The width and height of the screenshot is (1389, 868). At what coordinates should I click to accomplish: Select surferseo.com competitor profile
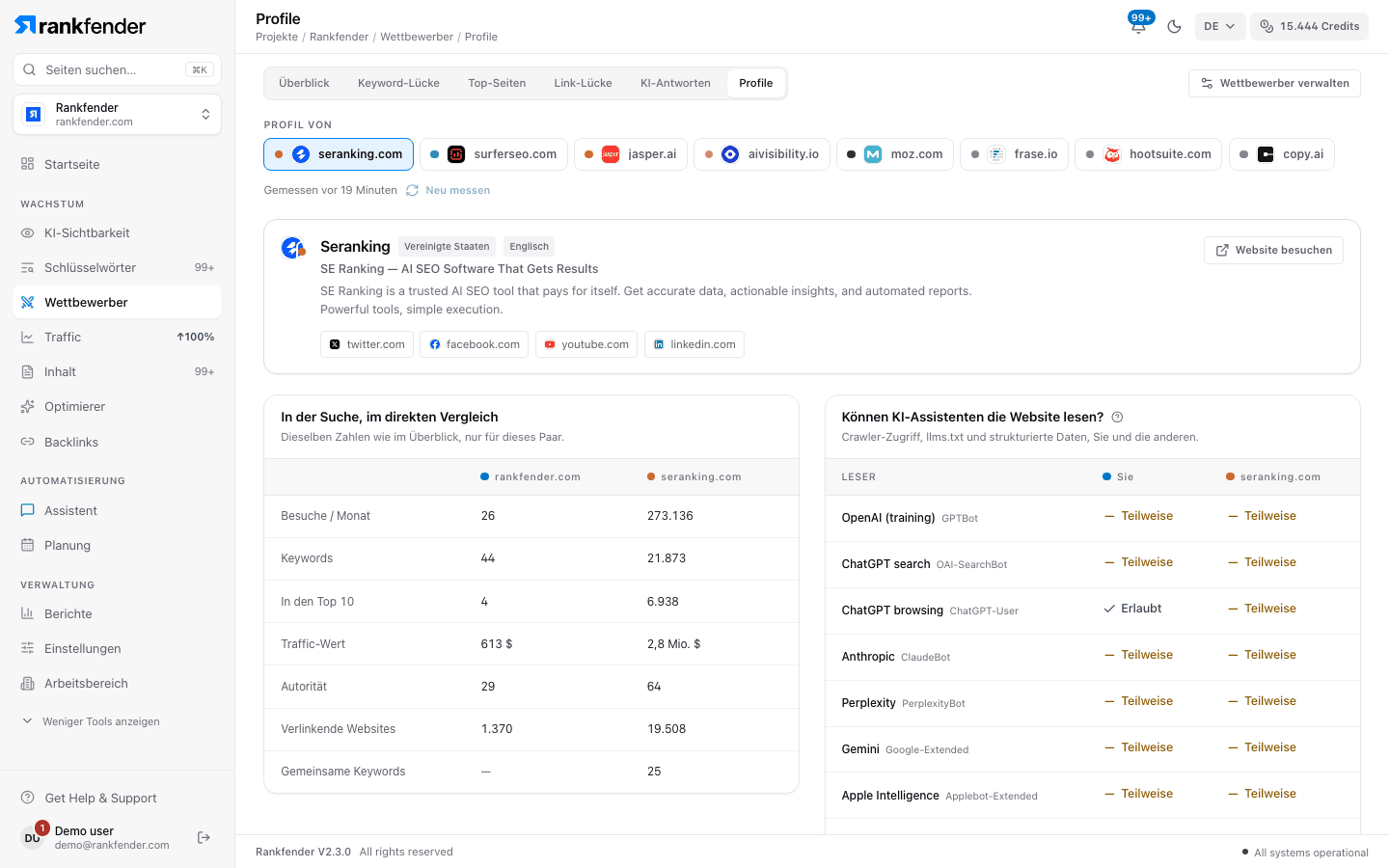click(494, 154)
